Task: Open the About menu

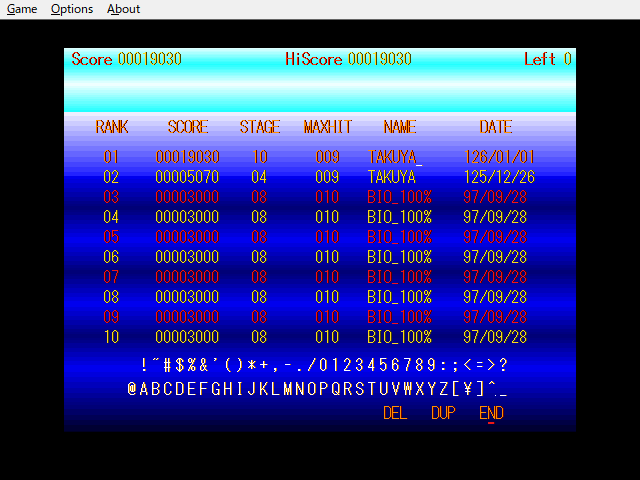Action: point(124,9)
